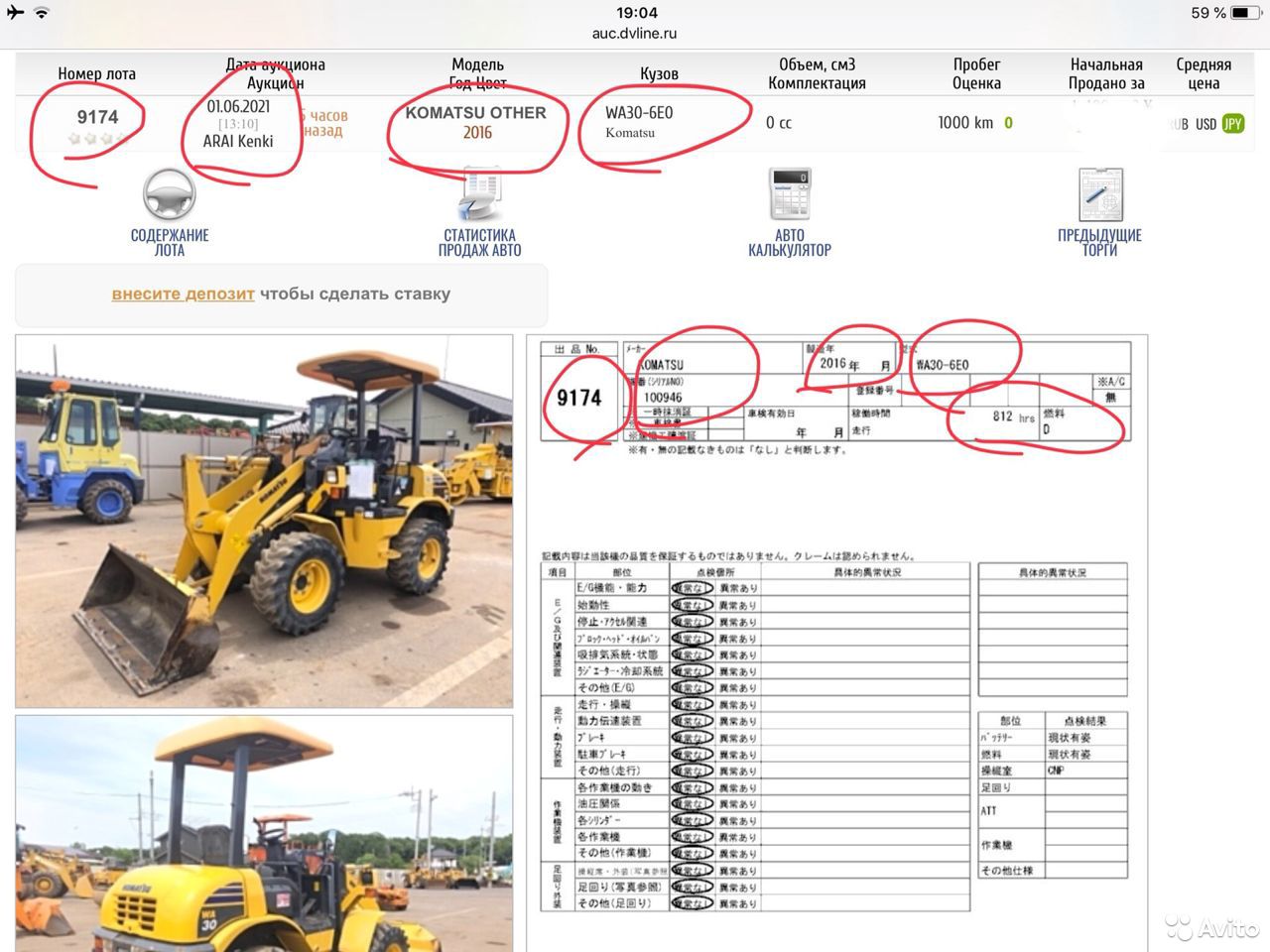Tap the battery indicator icon
The width and height of the screenshot is (1270, 952).
1246,13
